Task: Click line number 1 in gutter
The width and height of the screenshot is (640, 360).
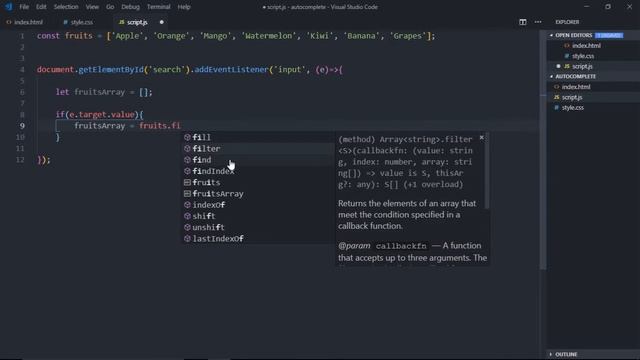Action: pyautogui.click(x=22, y=36)
